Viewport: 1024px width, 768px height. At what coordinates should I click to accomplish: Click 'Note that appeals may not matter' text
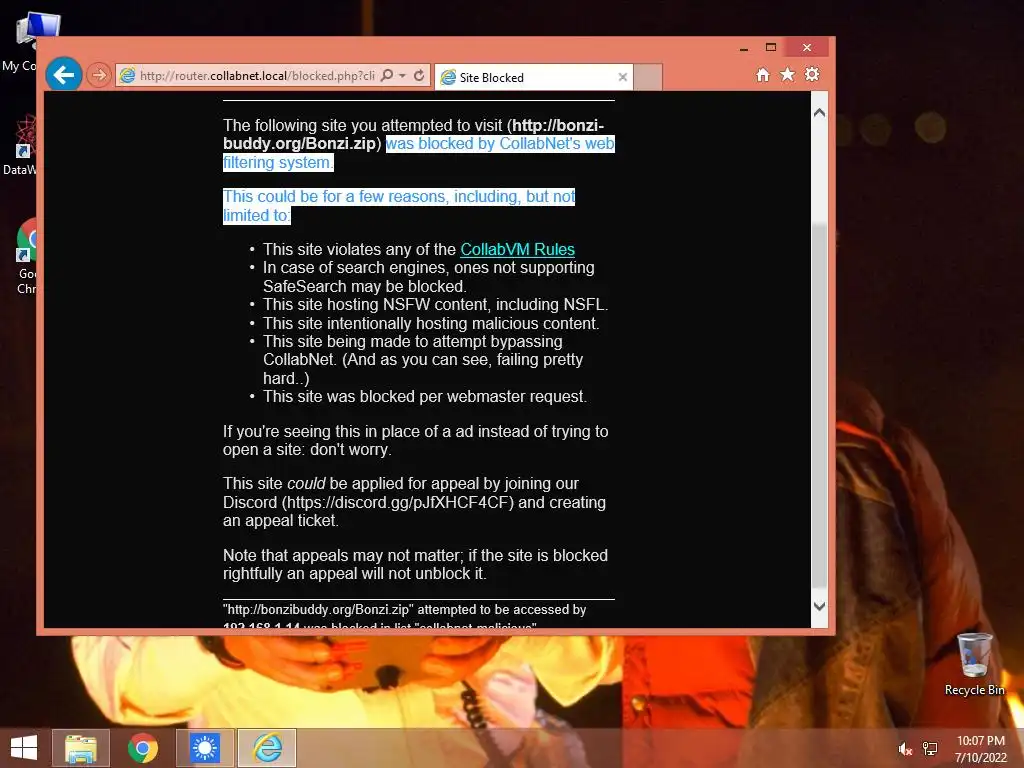pyautogui.click(x=415, y=564)
